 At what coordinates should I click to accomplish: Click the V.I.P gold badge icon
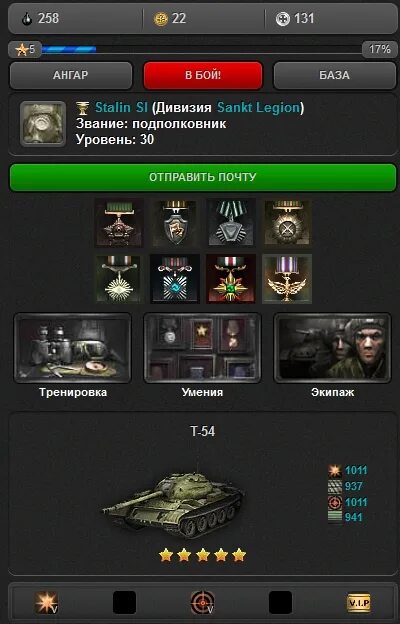click(x=359, y=603)
